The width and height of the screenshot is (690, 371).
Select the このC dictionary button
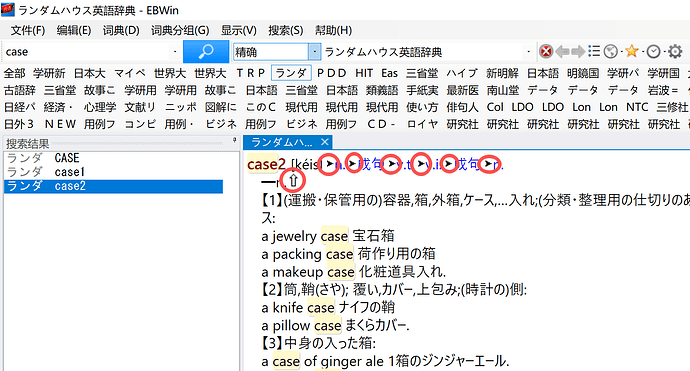coord(261,107)
